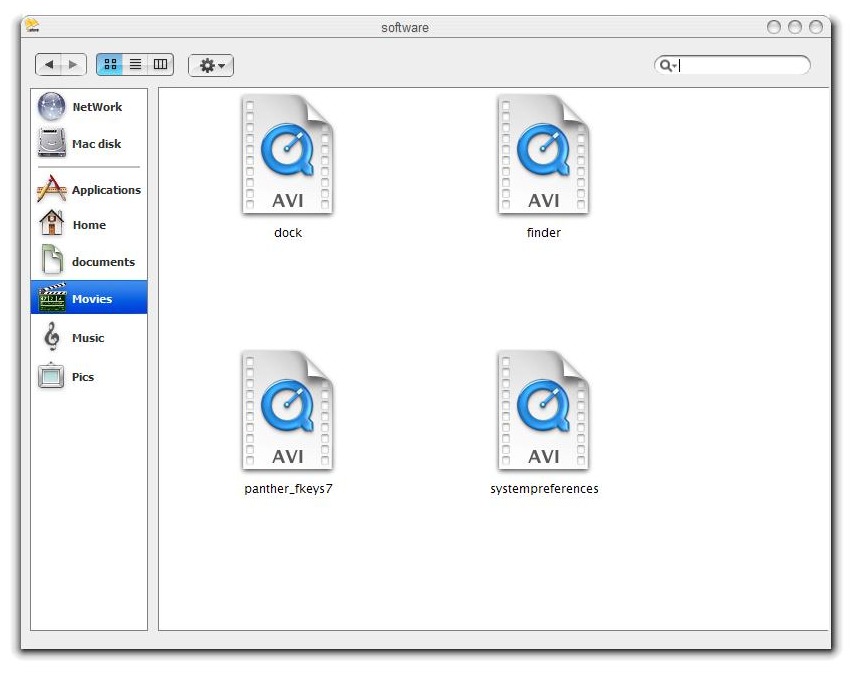
Task: Open the documents folder in the sidebar
Action: (104, 261)
